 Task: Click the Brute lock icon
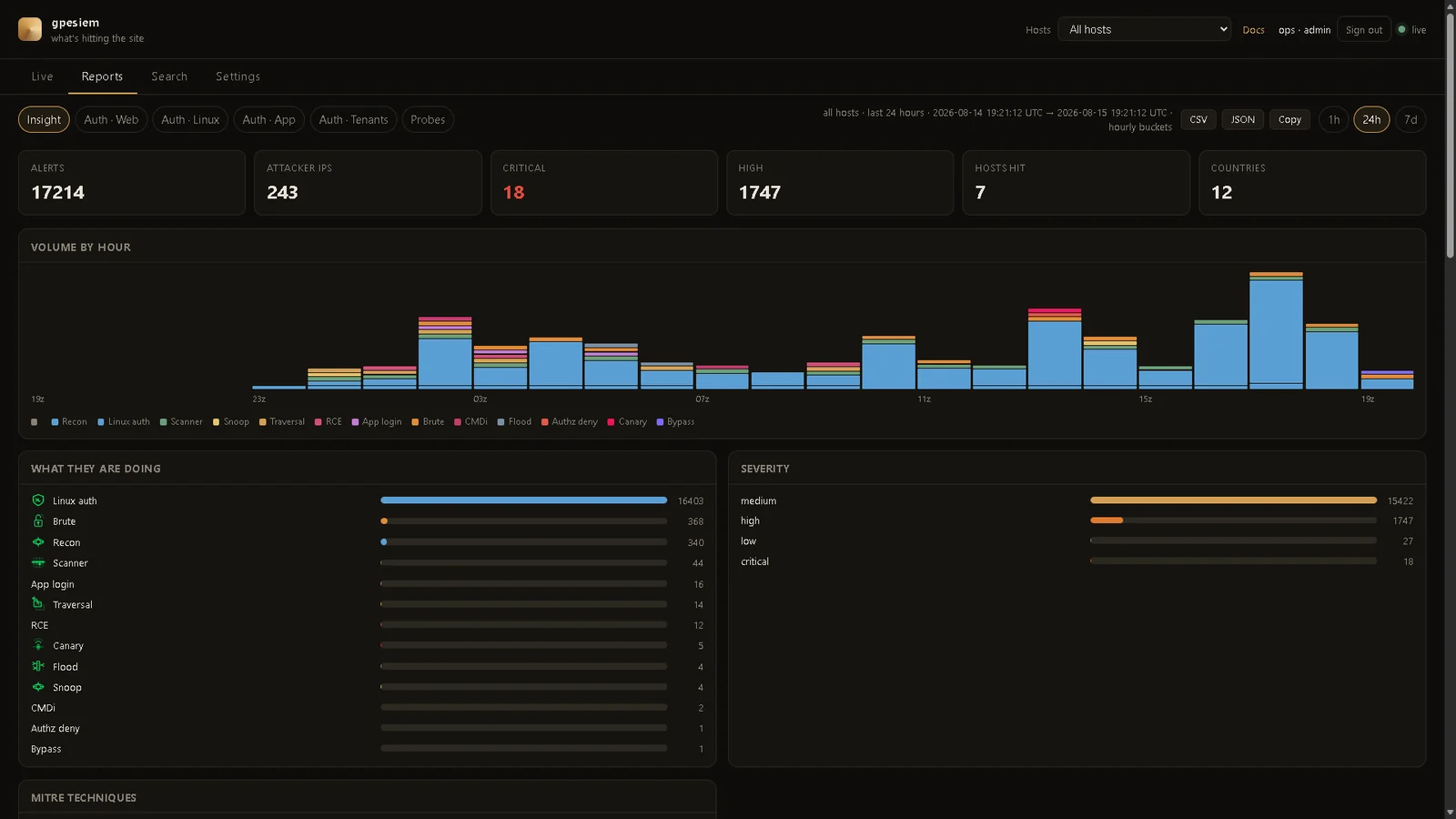pyautogui.click(x=38, y=521)
